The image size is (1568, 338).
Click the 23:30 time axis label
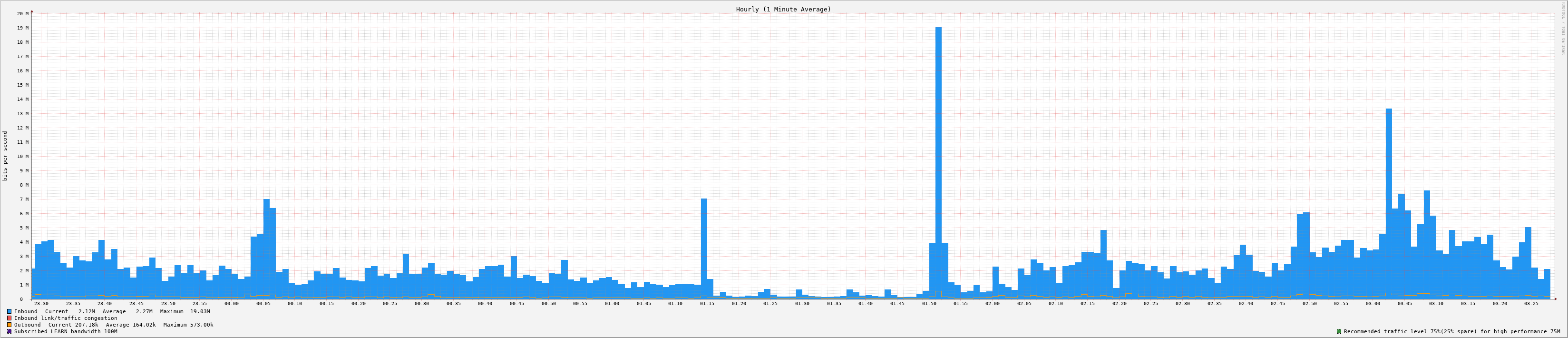click(x=41, y=303)
